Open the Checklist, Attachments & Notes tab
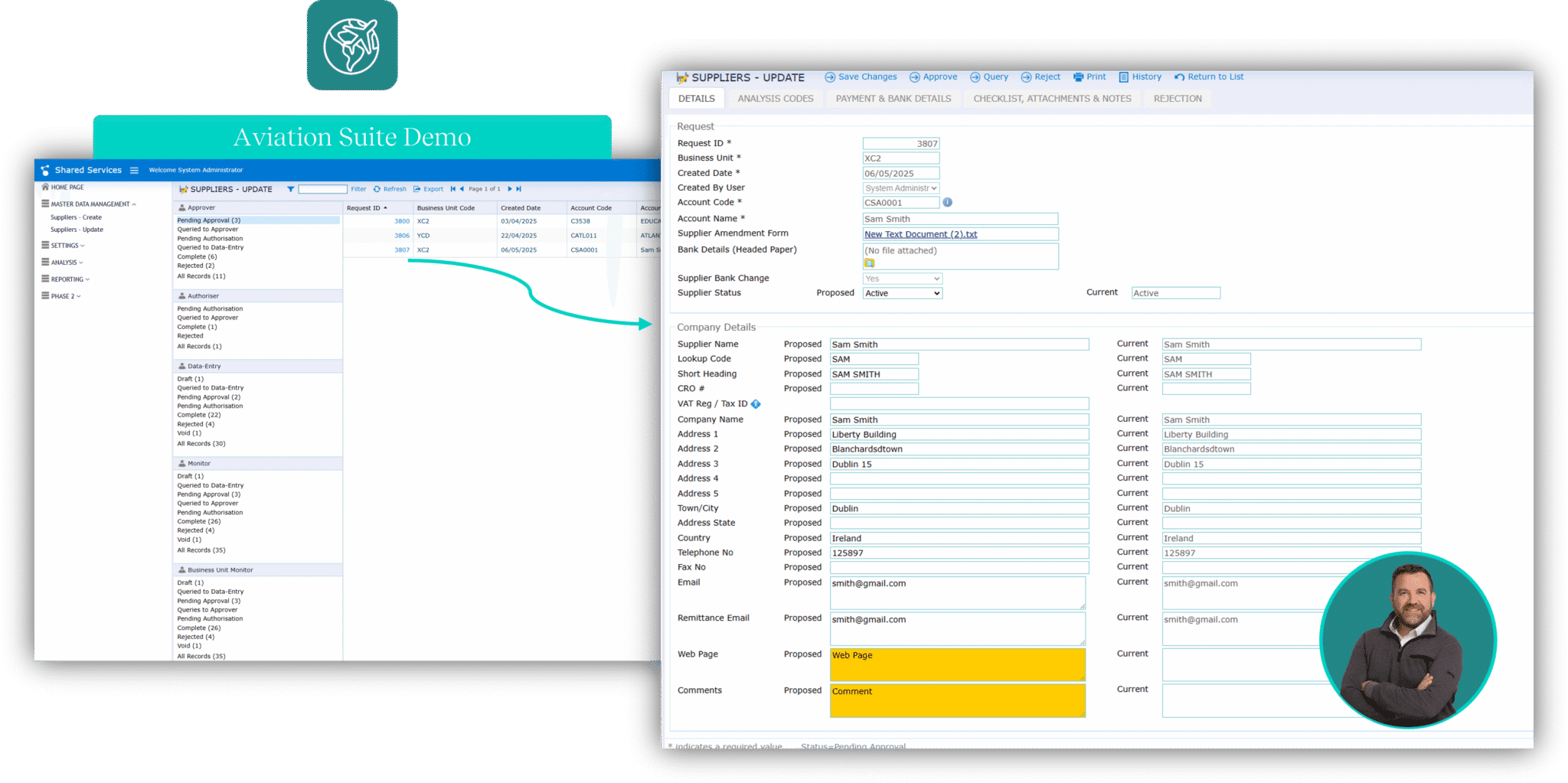 pos(1051,99)
